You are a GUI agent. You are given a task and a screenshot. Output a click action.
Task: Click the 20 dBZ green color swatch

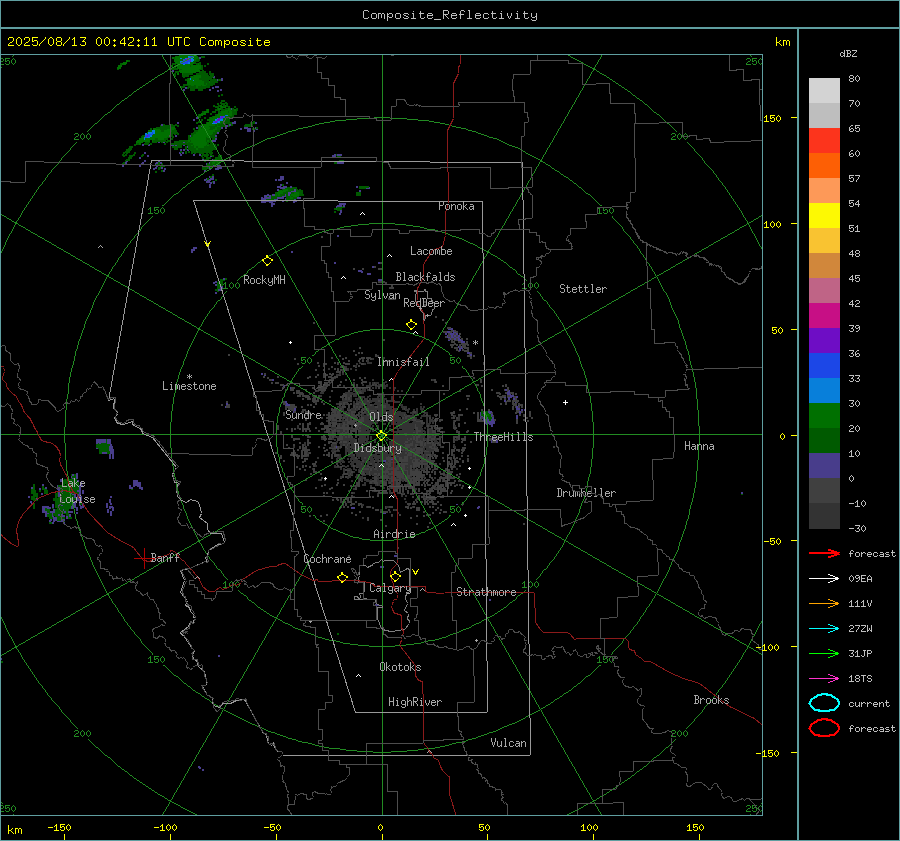tap(824, 416)
